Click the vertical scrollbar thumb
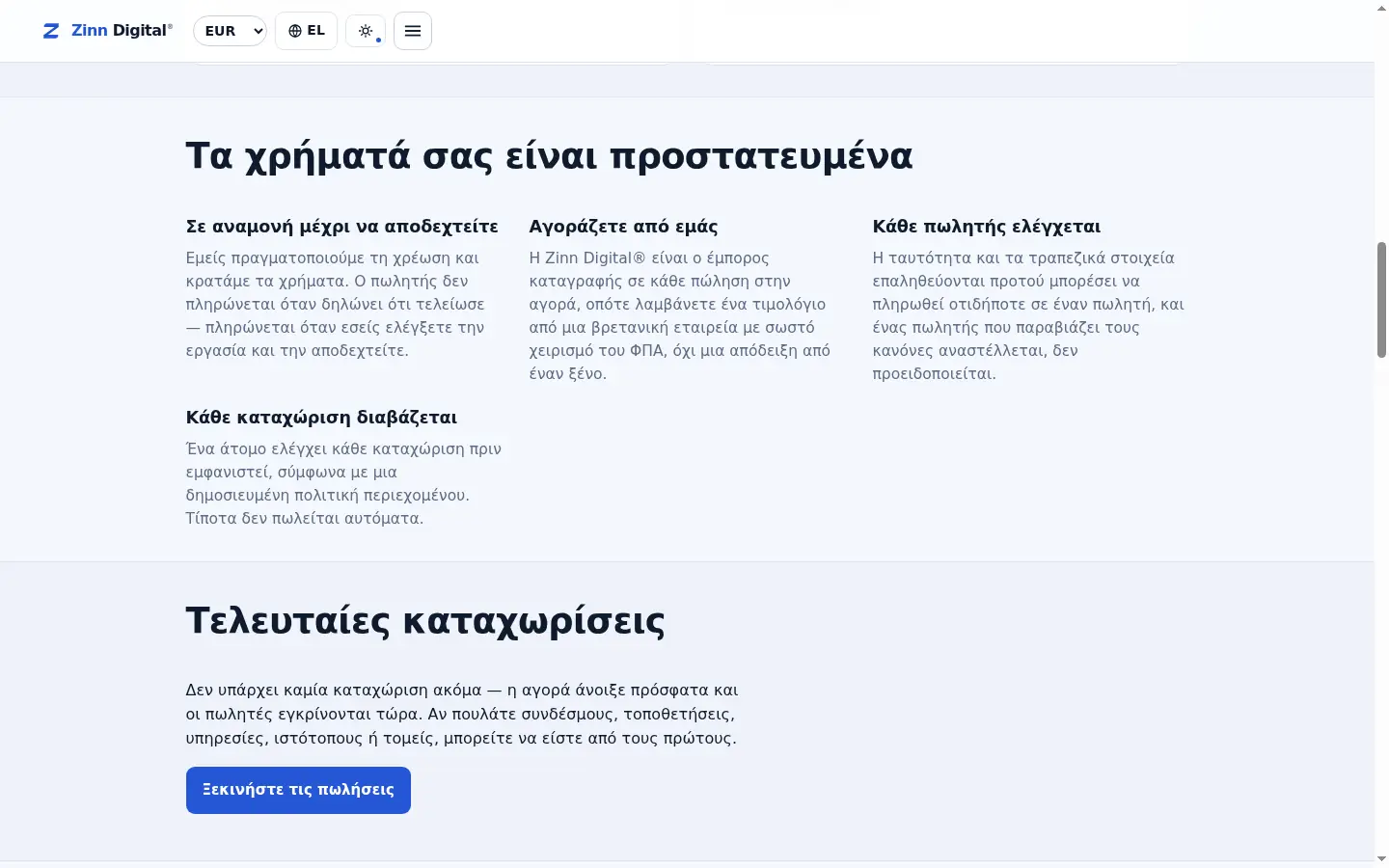The image size is (1389, 868). click(1381, 300)
